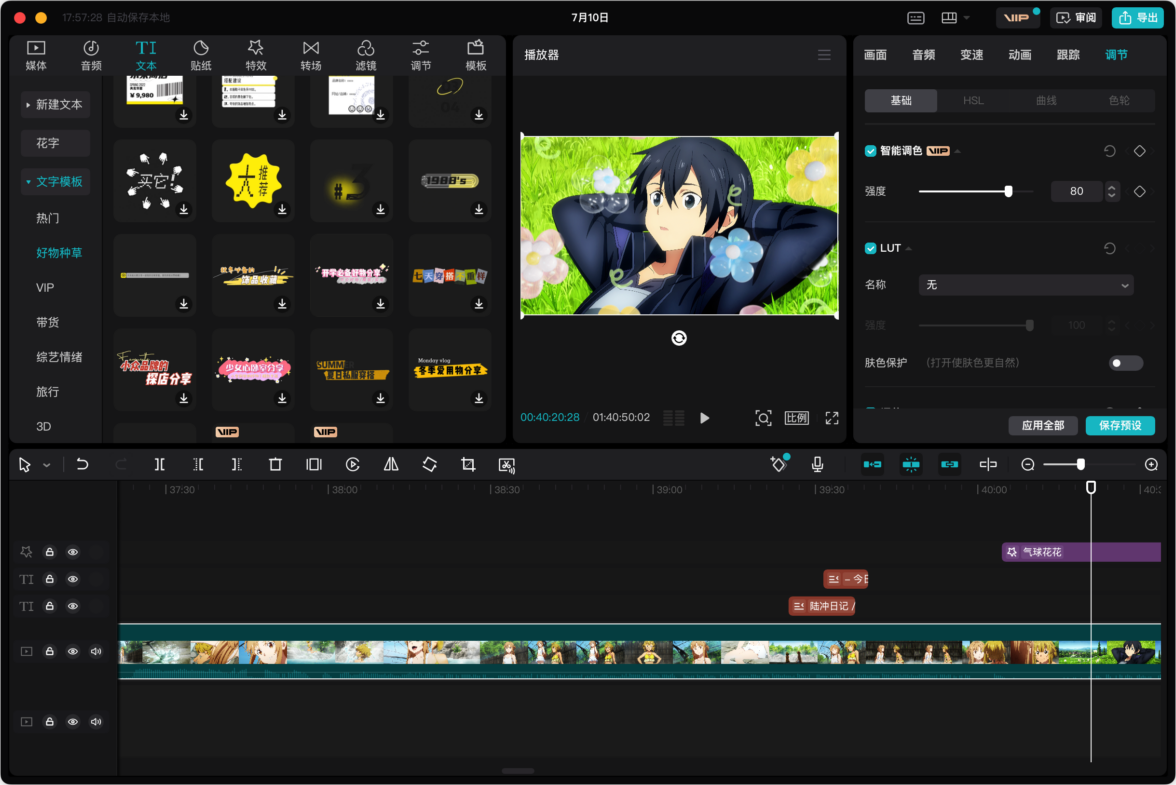This screenshot has height=785, width=1176.
Task: Click the 审阅 review button
Action: pyautogui.click(x=1076, y=18)
